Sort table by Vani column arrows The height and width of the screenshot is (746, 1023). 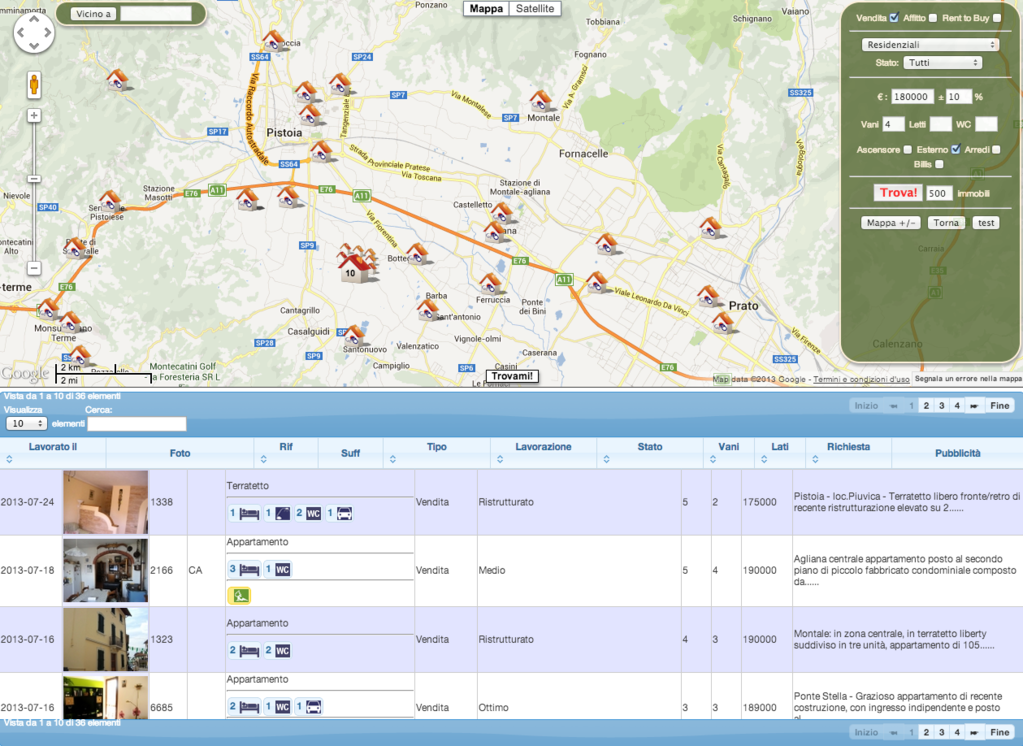(712, 459)
